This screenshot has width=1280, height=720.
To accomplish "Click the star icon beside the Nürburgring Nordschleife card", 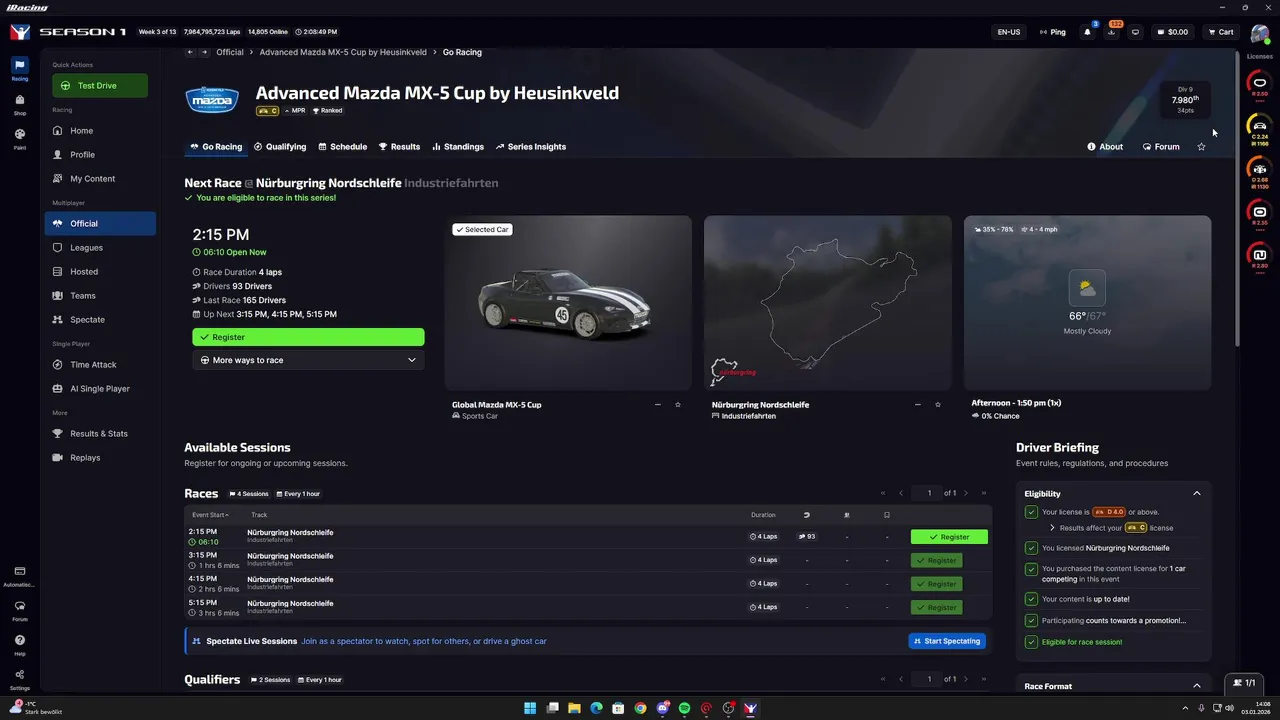I will (938, 405).
